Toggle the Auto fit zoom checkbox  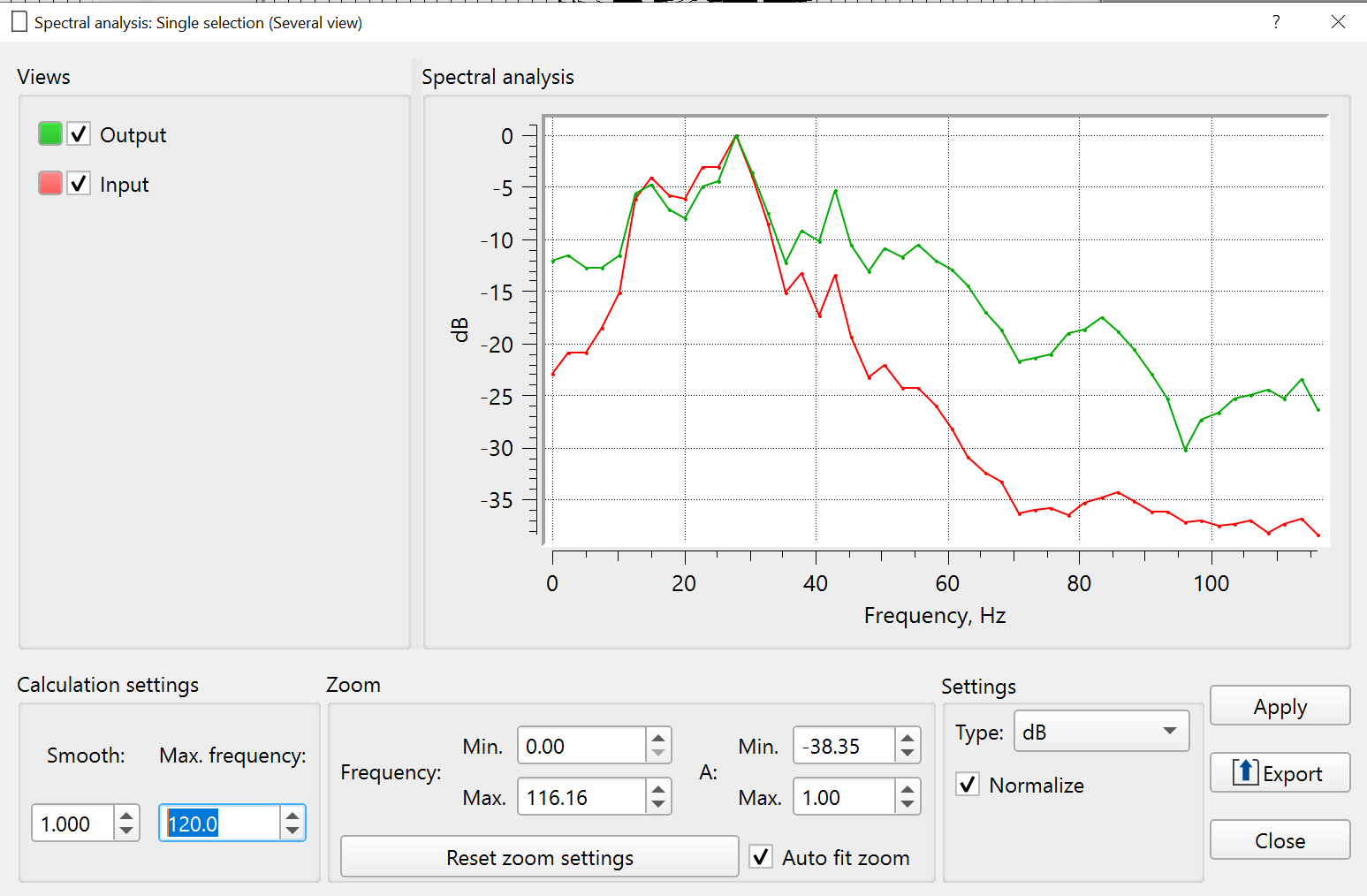(x=761, y=857)
